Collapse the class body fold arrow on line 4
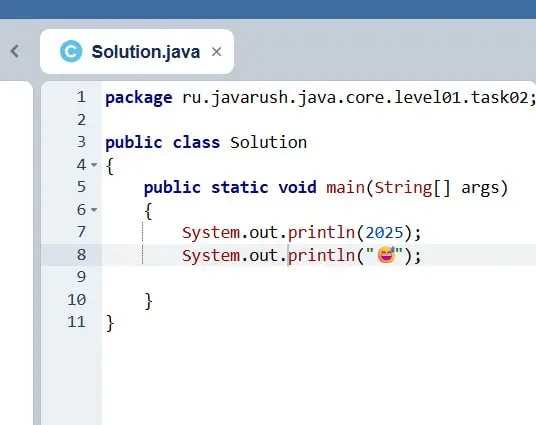Screen dimensions: 536x425 click(x=94, y=165)
